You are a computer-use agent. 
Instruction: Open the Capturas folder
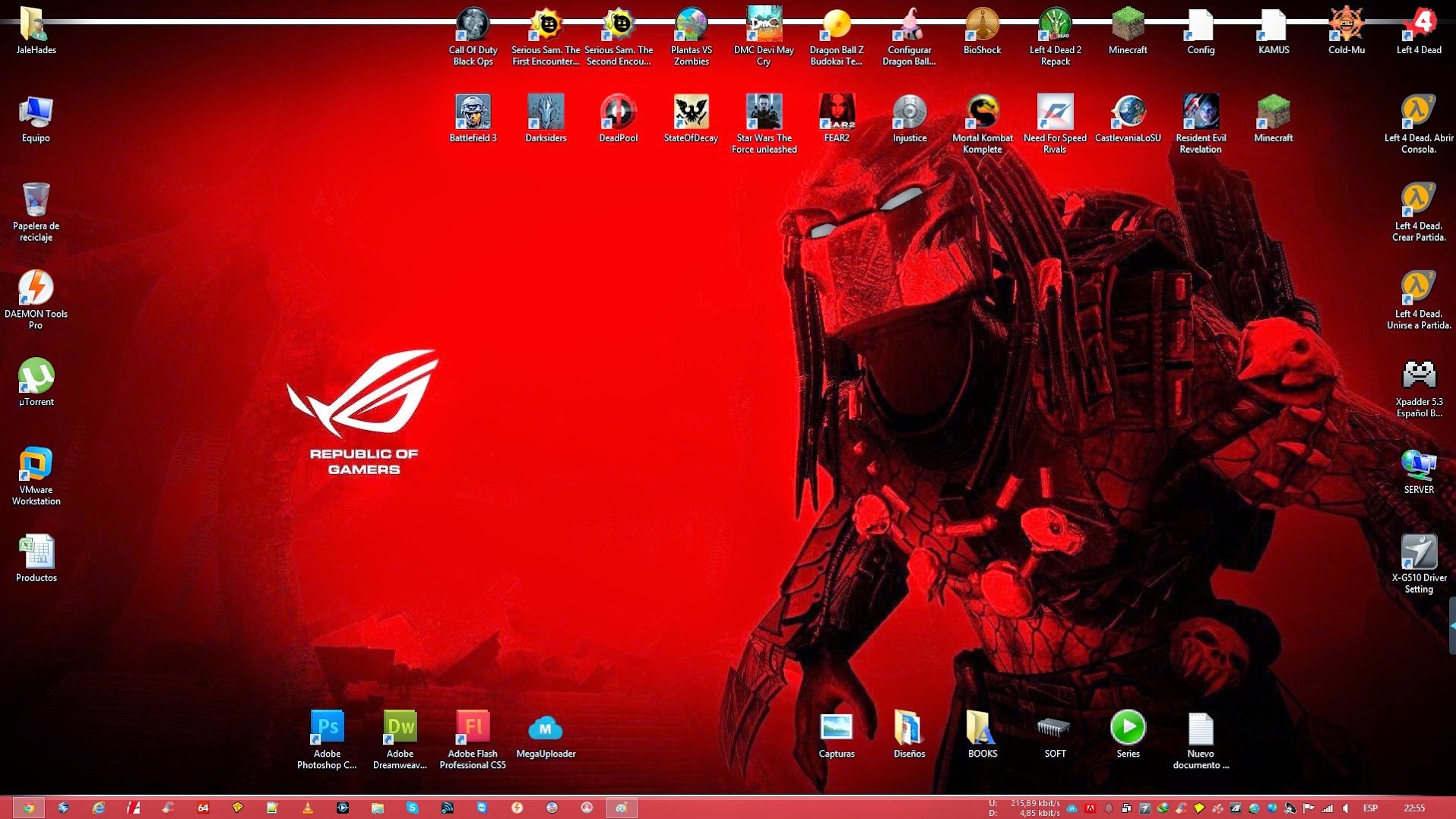pos(837,735)
